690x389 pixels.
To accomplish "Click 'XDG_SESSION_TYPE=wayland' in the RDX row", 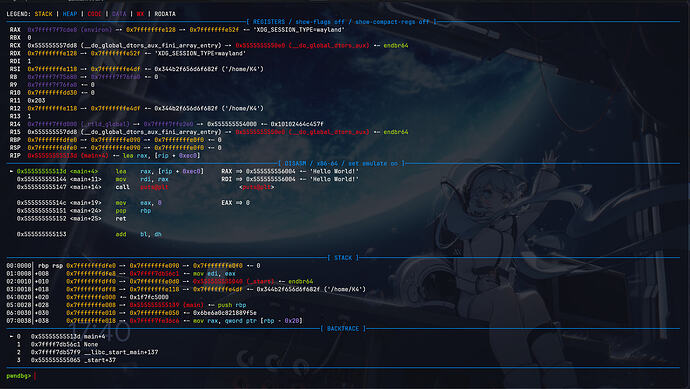I will tap(200, 53).
